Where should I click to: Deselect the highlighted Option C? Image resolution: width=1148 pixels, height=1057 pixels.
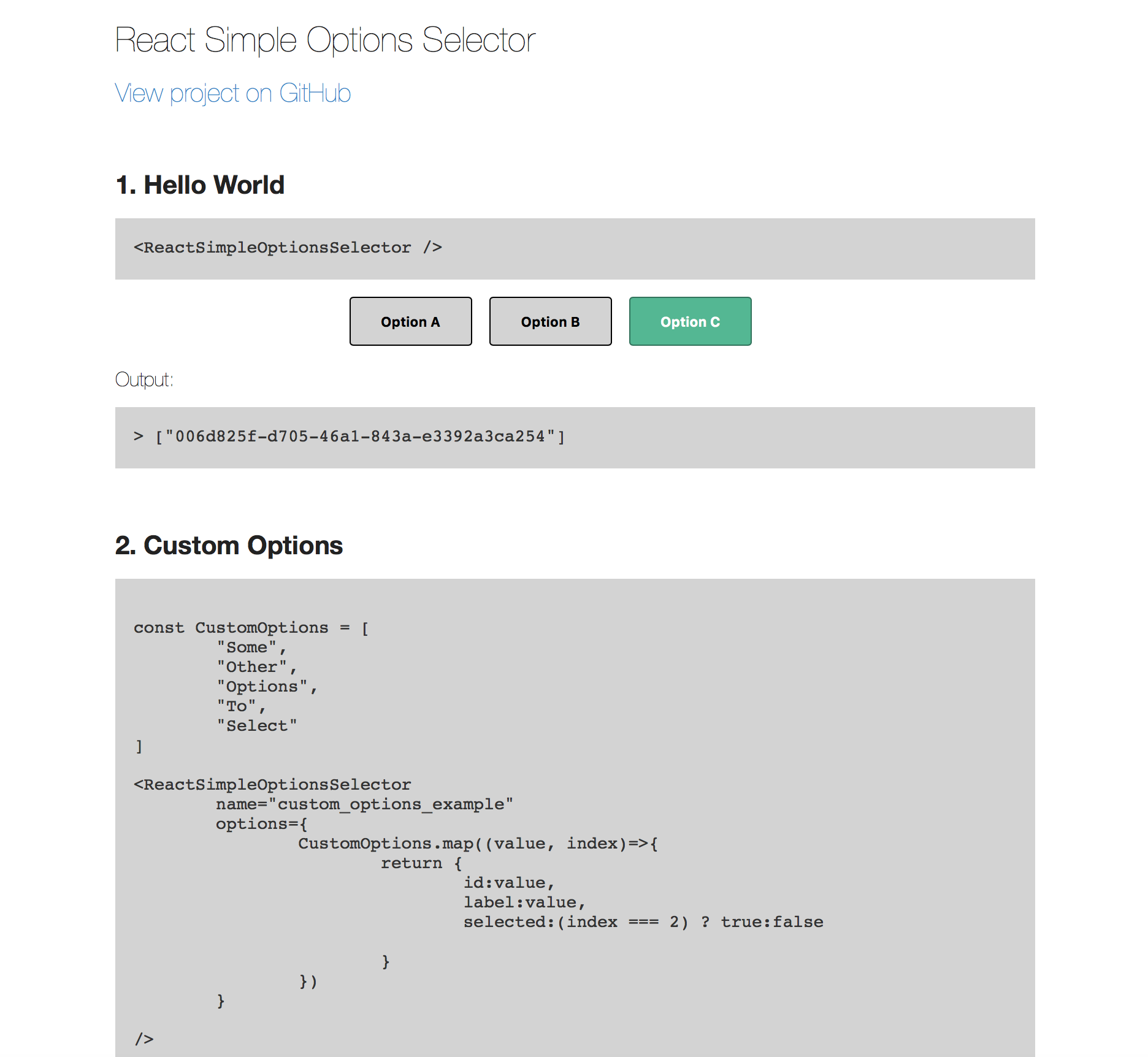690,321
